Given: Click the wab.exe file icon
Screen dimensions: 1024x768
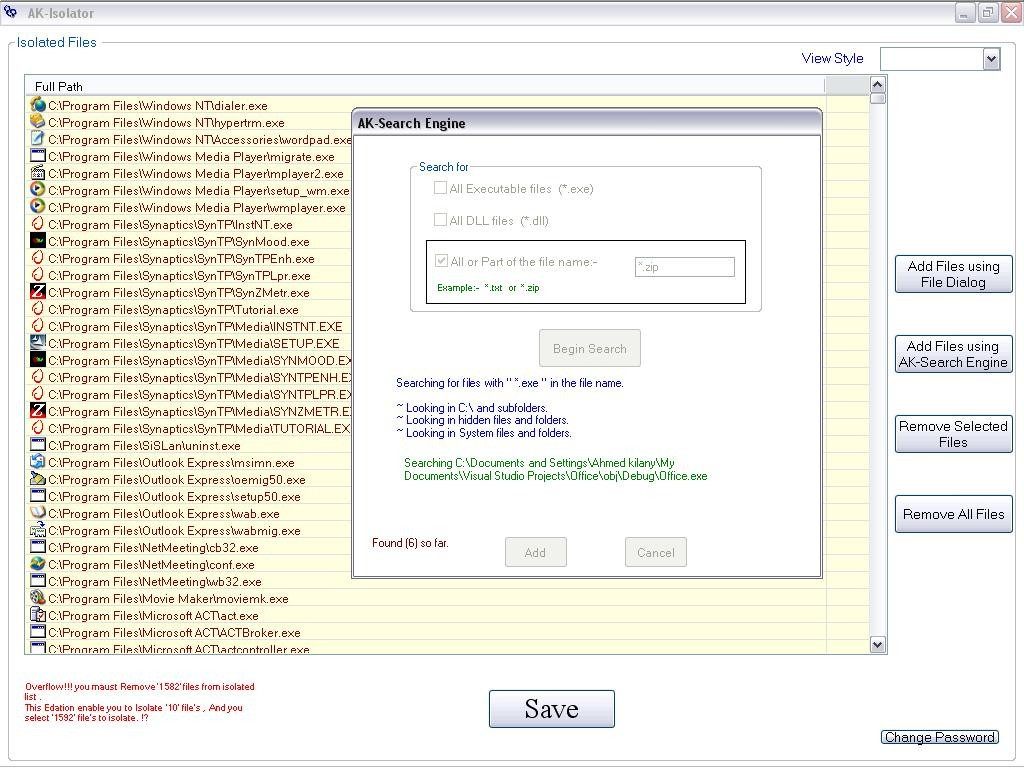Looking at the screenshot, I should tap(38, 513).
